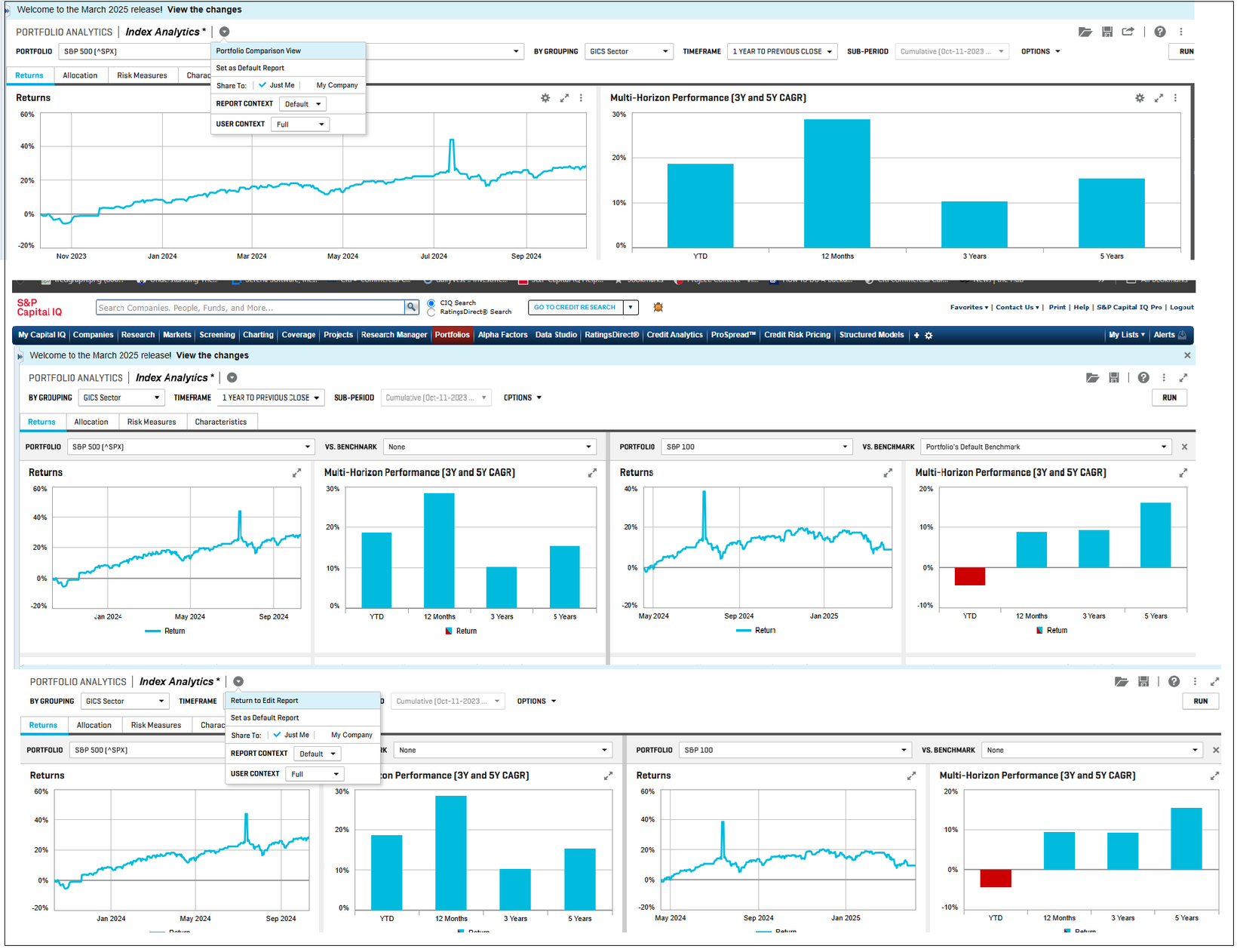This screenshot has height=952, width=1237.
Task: Click save icon in the middle panel toolbar
Action: pyautogui.click(x=1114, y=377)
